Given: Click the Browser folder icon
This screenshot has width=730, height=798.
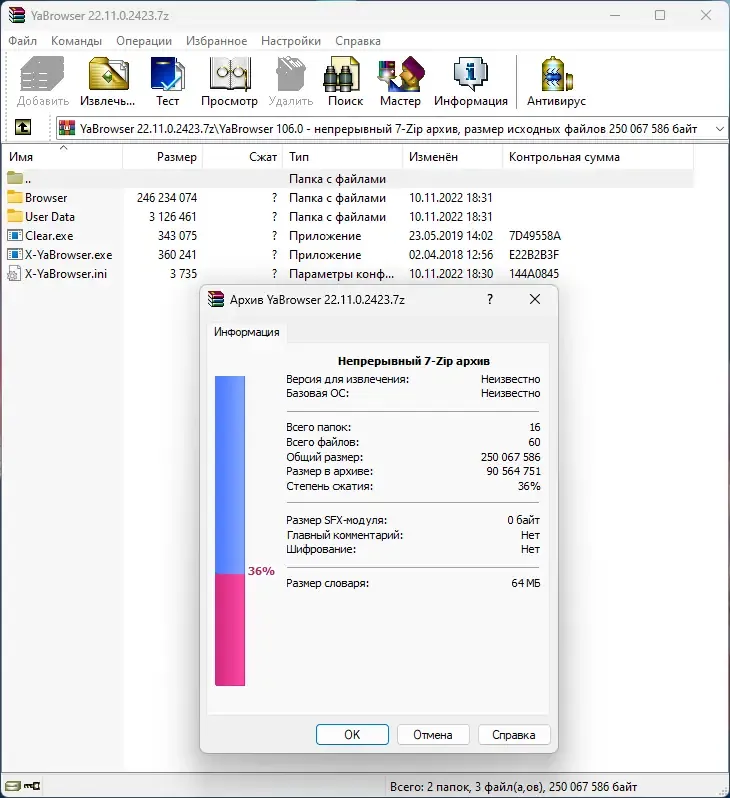Looking at the screenshot, I should (15, 197).
